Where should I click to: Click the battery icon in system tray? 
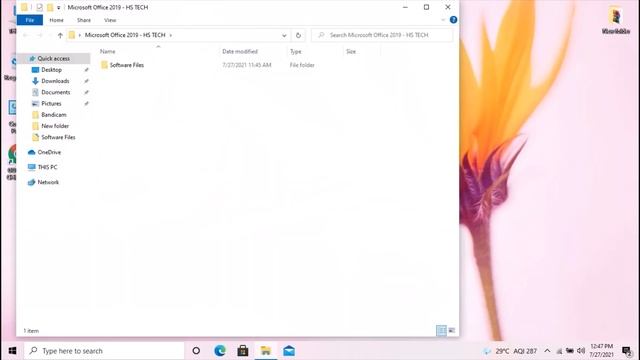[570, 351]
